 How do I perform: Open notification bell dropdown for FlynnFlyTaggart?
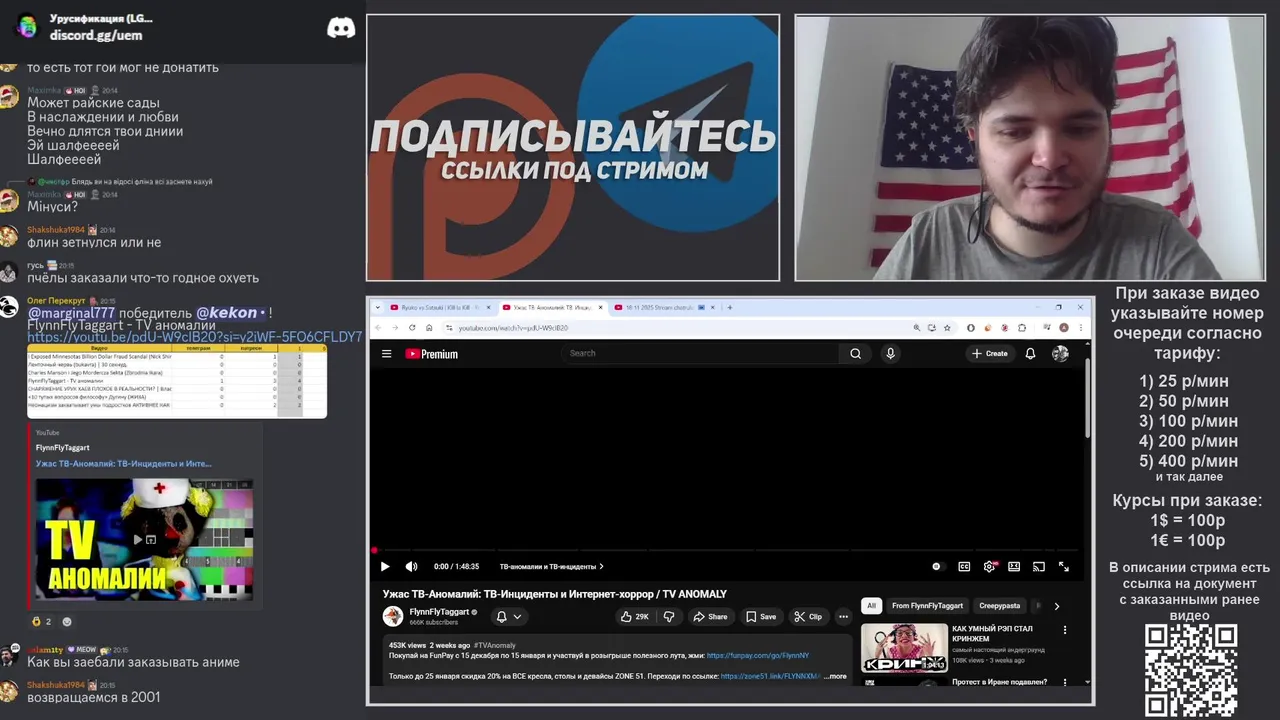[x=509, y=616]
